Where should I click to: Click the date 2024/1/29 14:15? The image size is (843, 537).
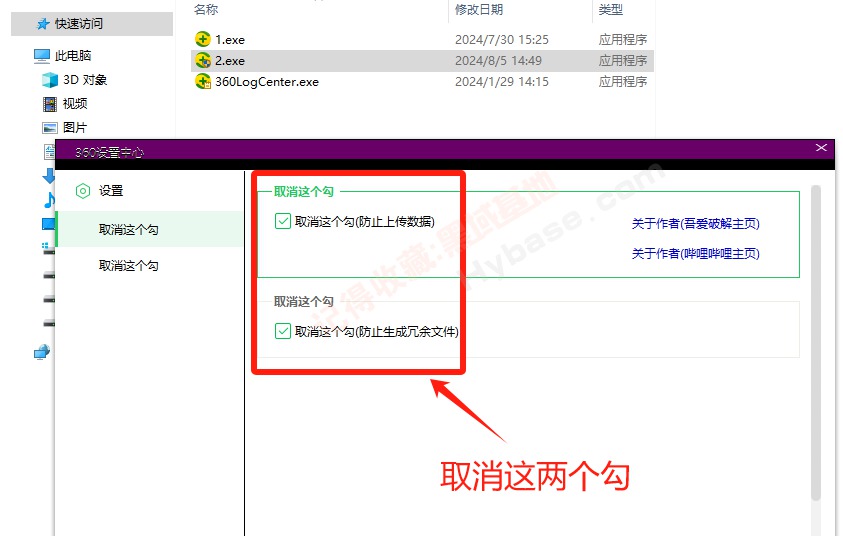(x=502, y=82)
